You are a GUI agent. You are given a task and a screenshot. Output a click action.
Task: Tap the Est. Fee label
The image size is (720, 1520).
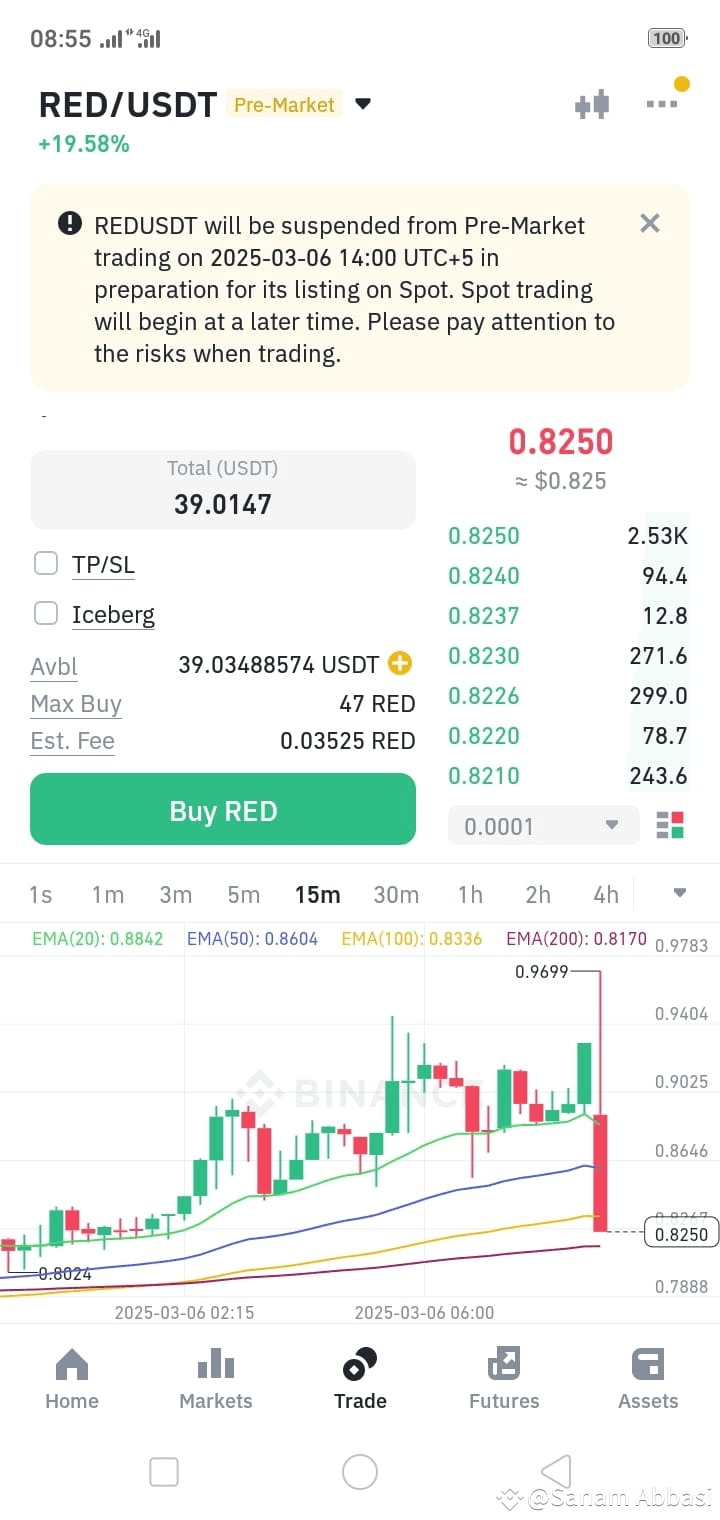pos(72,741)
